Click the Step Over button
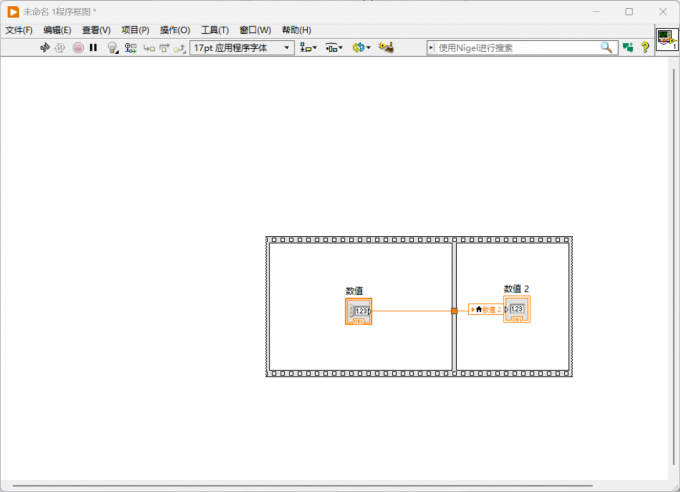Viewport: 680px width, 492px height. click(x=164, y=48)
